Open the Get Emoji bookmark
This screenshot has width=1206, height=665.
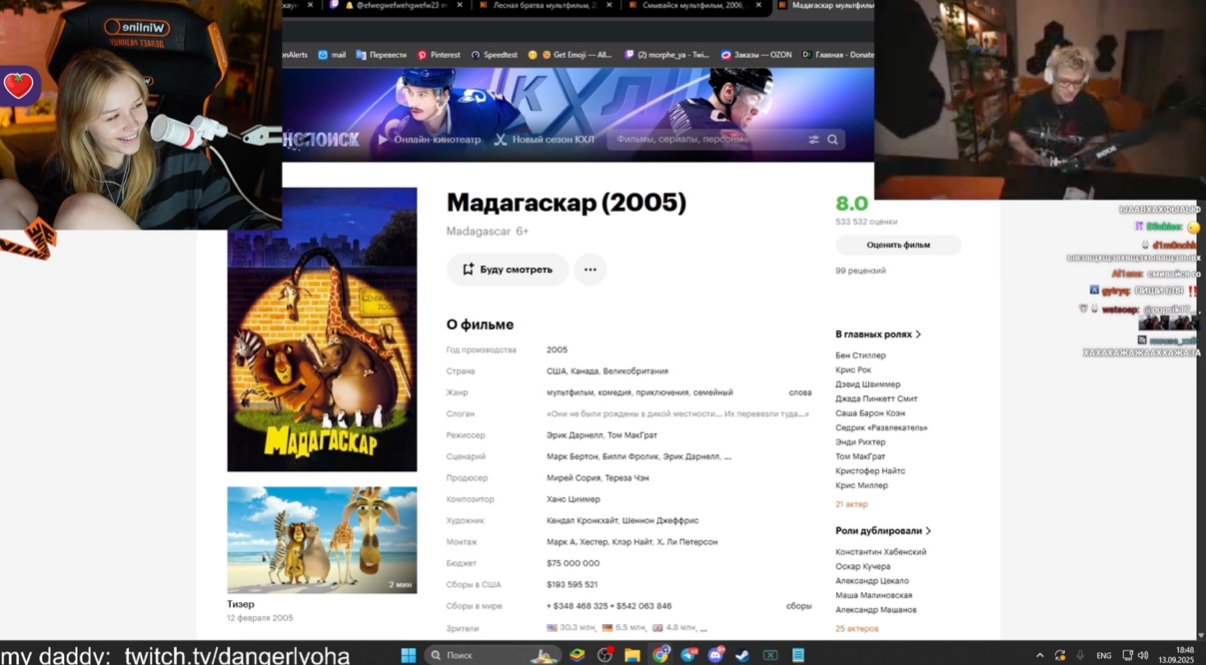coord(576,55)
